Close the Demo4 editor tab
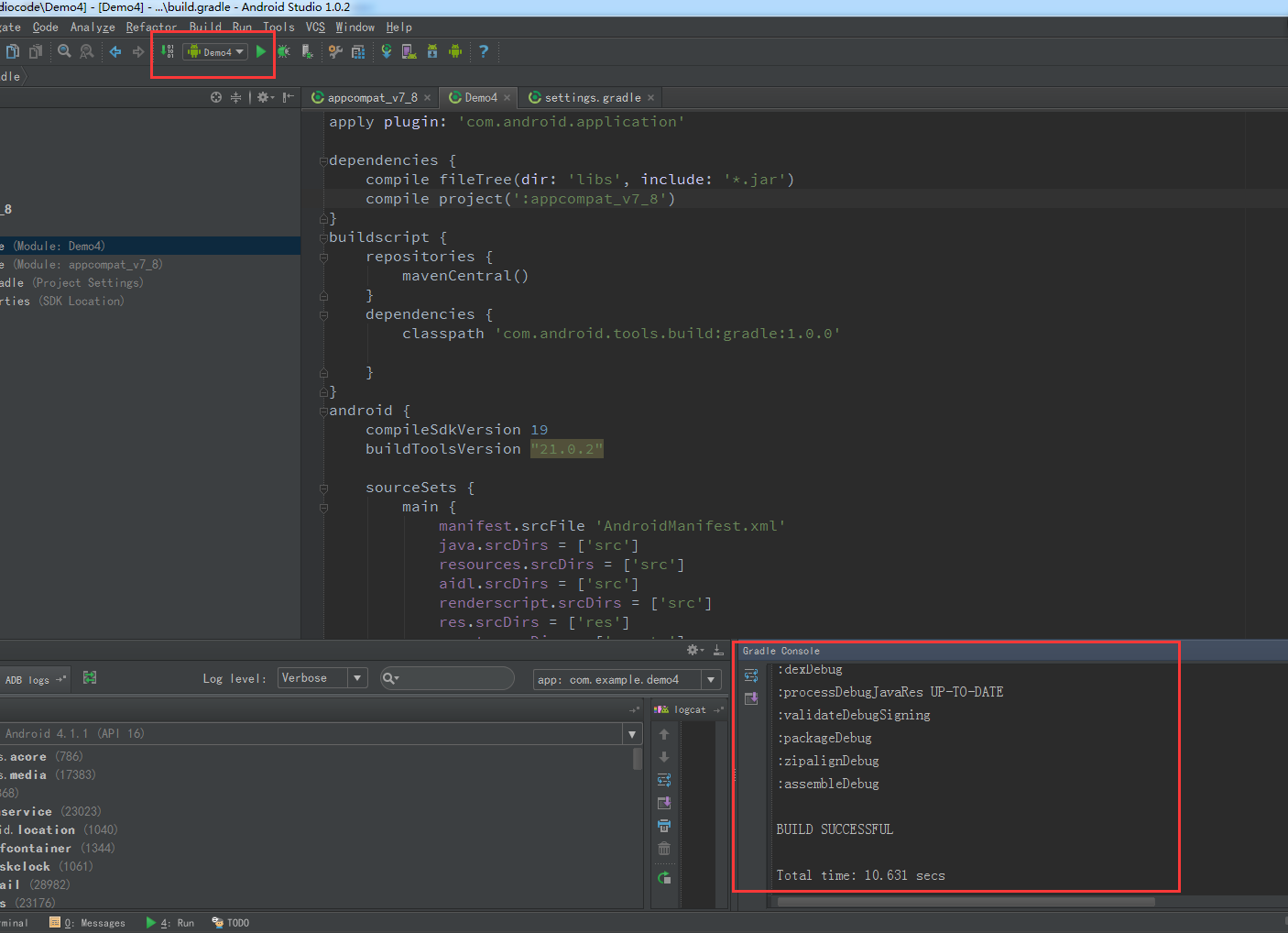 click(x=507, y=98)
